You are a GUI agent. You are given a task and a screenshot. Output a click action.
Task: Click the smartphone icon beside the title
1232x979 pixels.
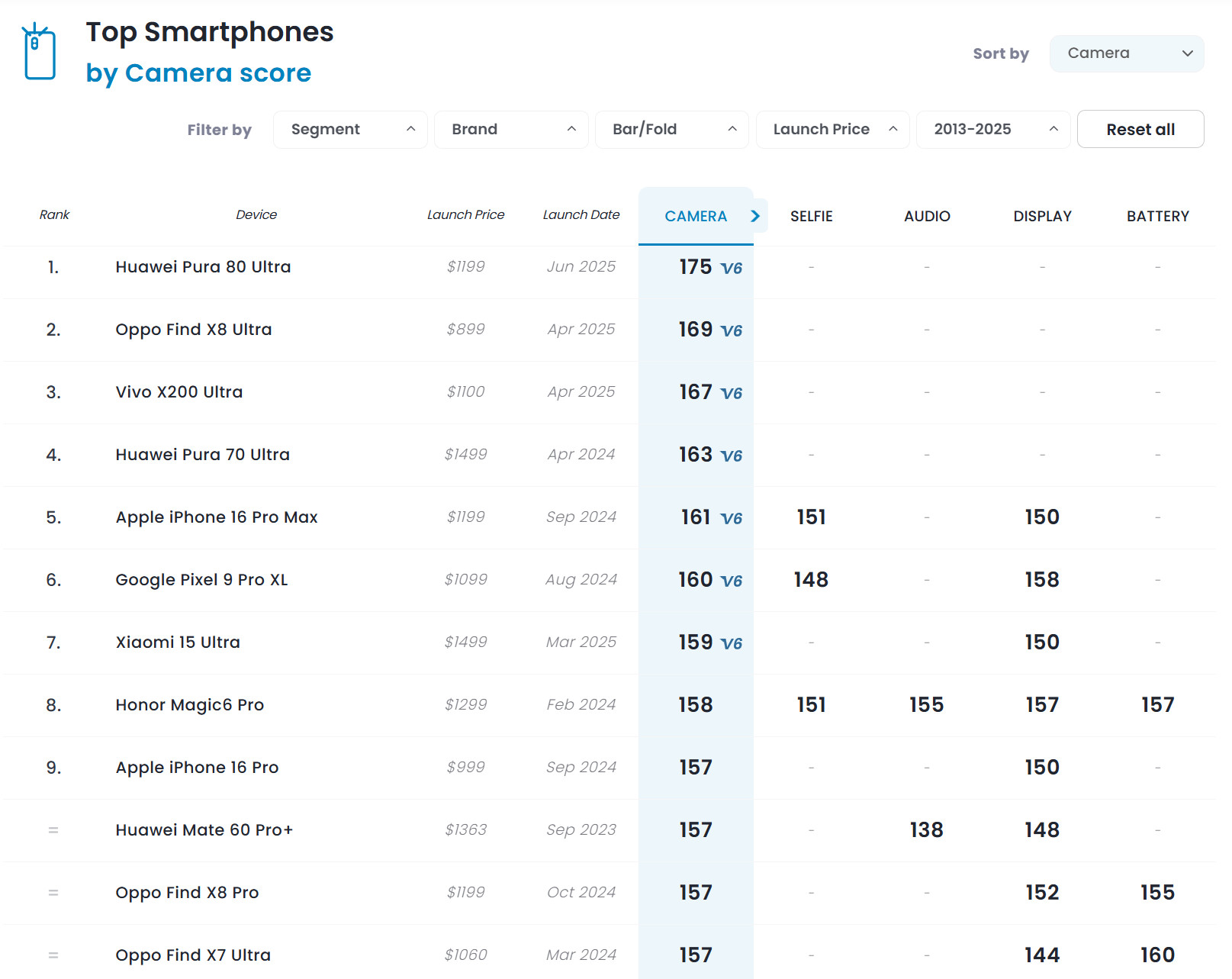pyautogui.click(x=39, y=52)
